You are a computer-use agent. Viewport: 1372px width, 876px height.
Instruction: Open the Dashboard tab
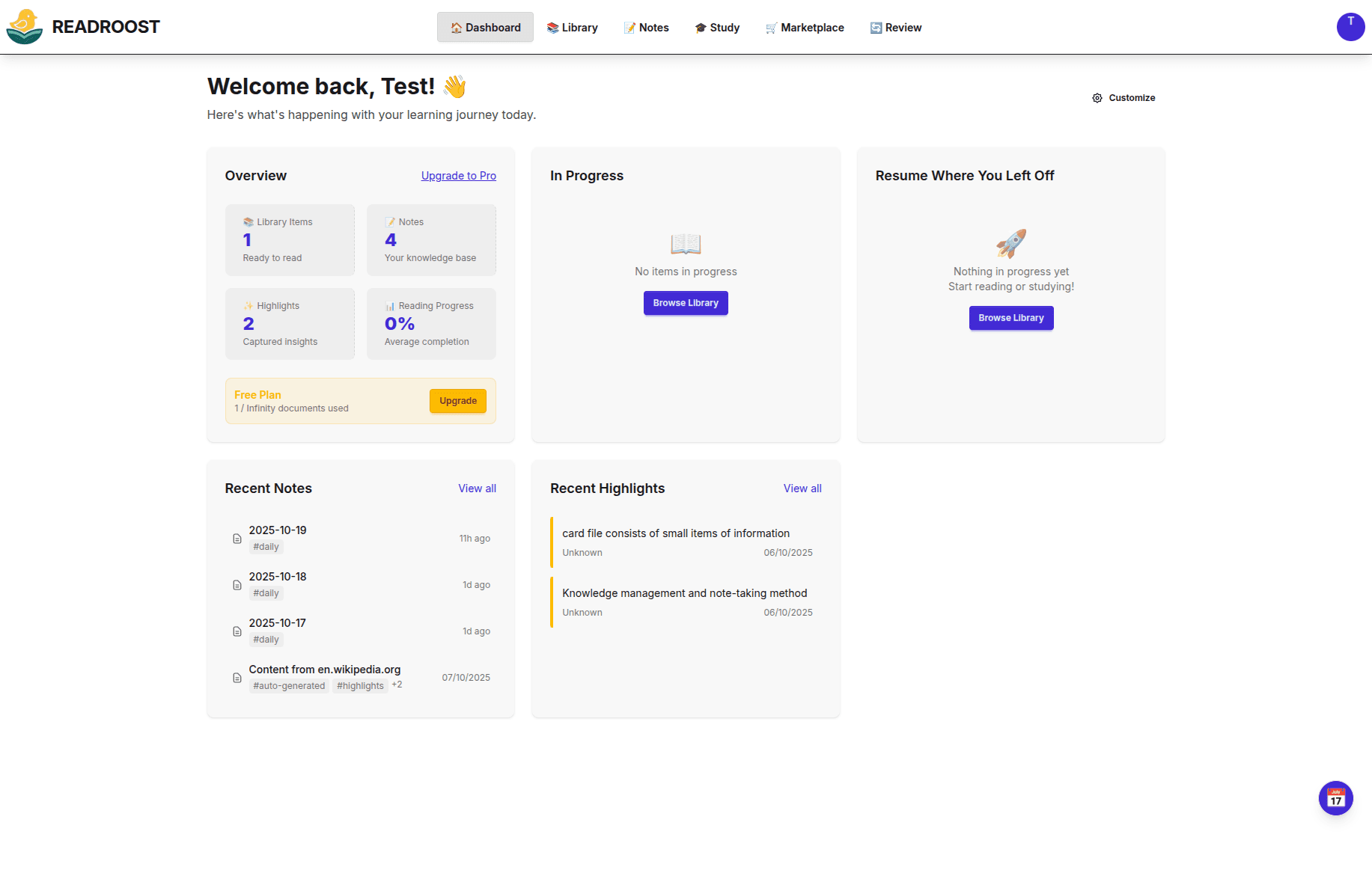tap(485, 27)
